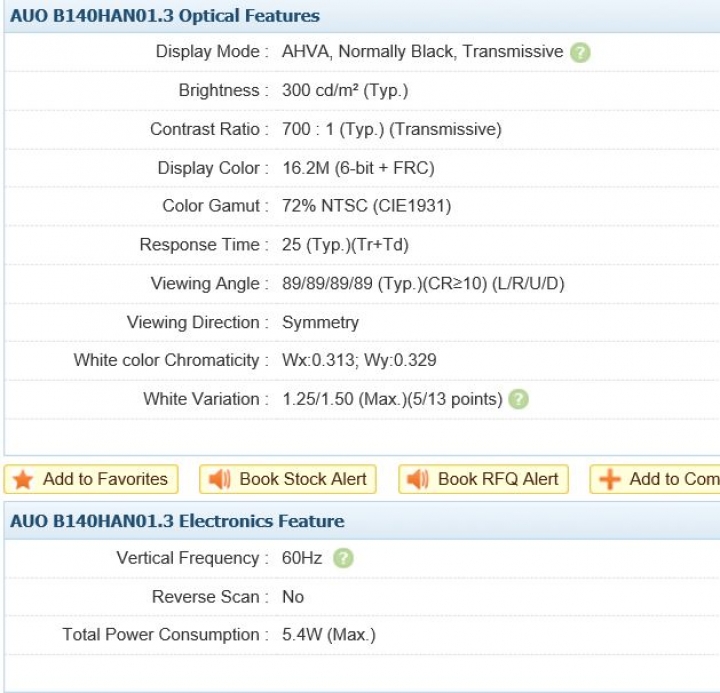This screenshot has height=693, width=720.
Task: Click the Book RFQ Alert button label
Action: tap(498, 479)
